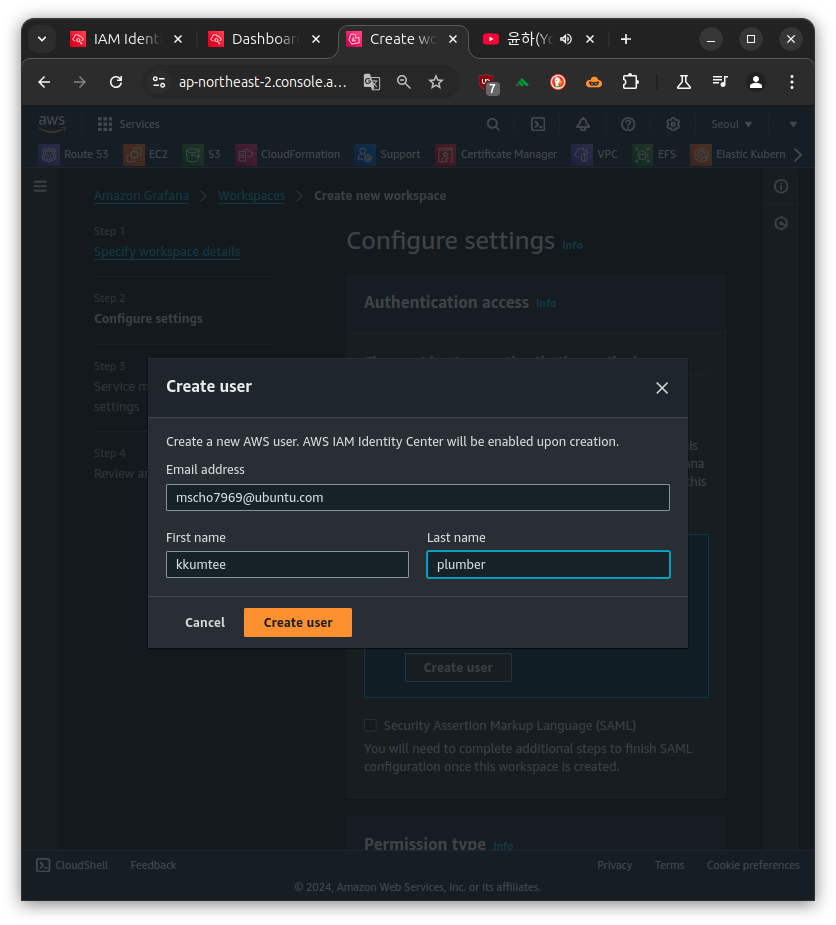
Task: Open the AWS settings gear
Action: [673, 124]
